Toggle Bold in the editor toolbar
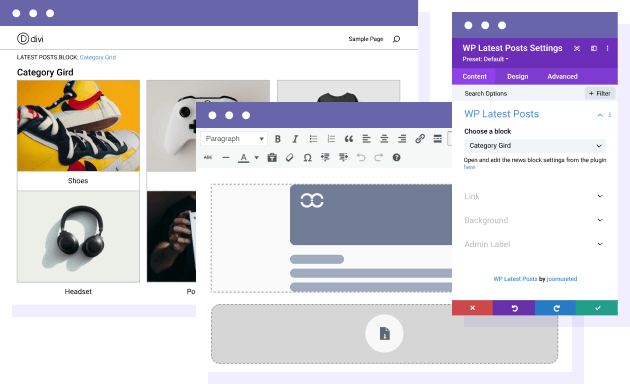The height and width of the screenshot is (384, 630). (x=277, y=139)
